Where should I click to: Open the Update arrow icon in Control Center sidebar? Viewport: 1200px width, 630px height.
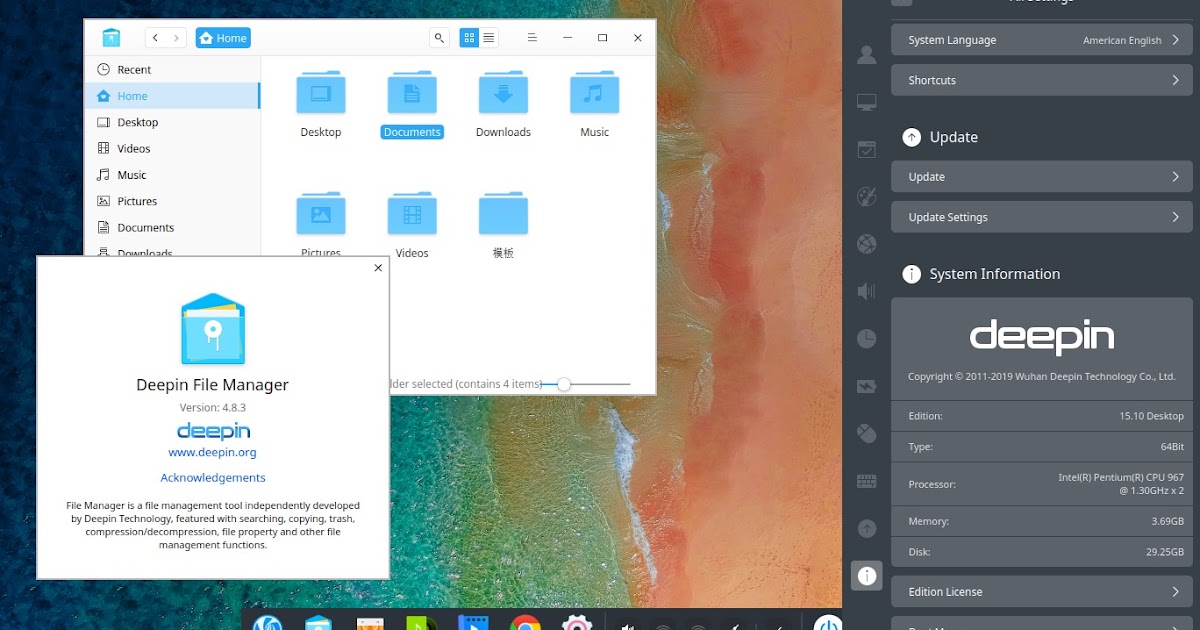click(866, 528)
